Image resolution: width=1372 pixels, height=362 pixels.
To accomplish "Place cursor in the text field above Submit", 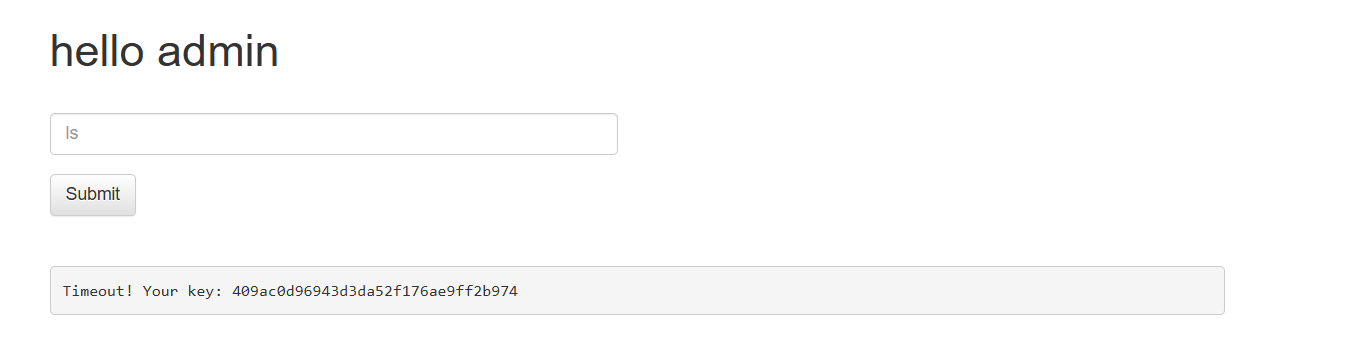I will click(334, 134).
